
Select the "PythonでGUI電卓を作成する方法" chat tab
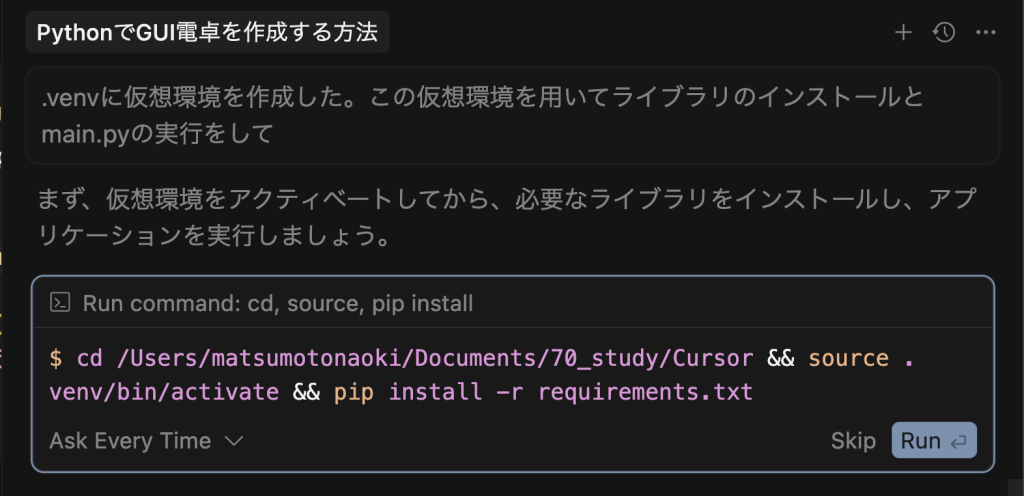click(207, 33)
